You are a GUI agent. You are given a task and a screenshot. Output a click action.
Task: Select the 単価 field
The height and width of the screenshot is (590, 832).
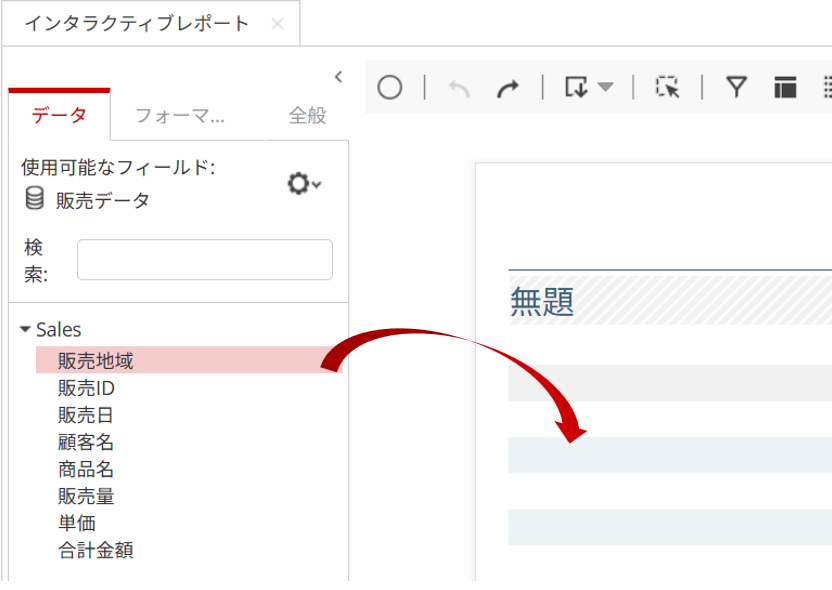[77, 524]
